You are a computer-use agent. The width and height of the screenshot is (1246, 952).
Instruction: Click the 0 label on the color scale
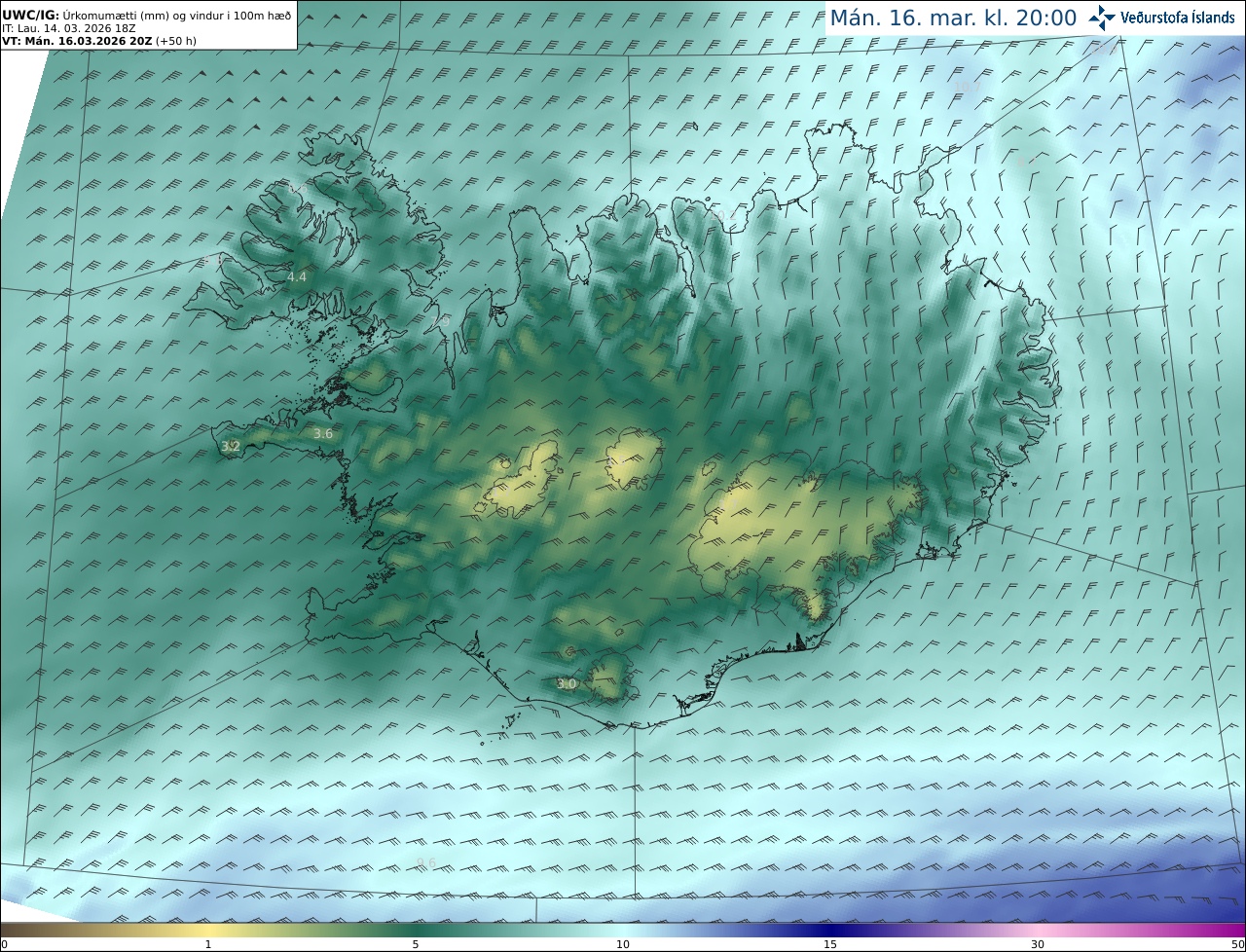[x=4, y=944]
